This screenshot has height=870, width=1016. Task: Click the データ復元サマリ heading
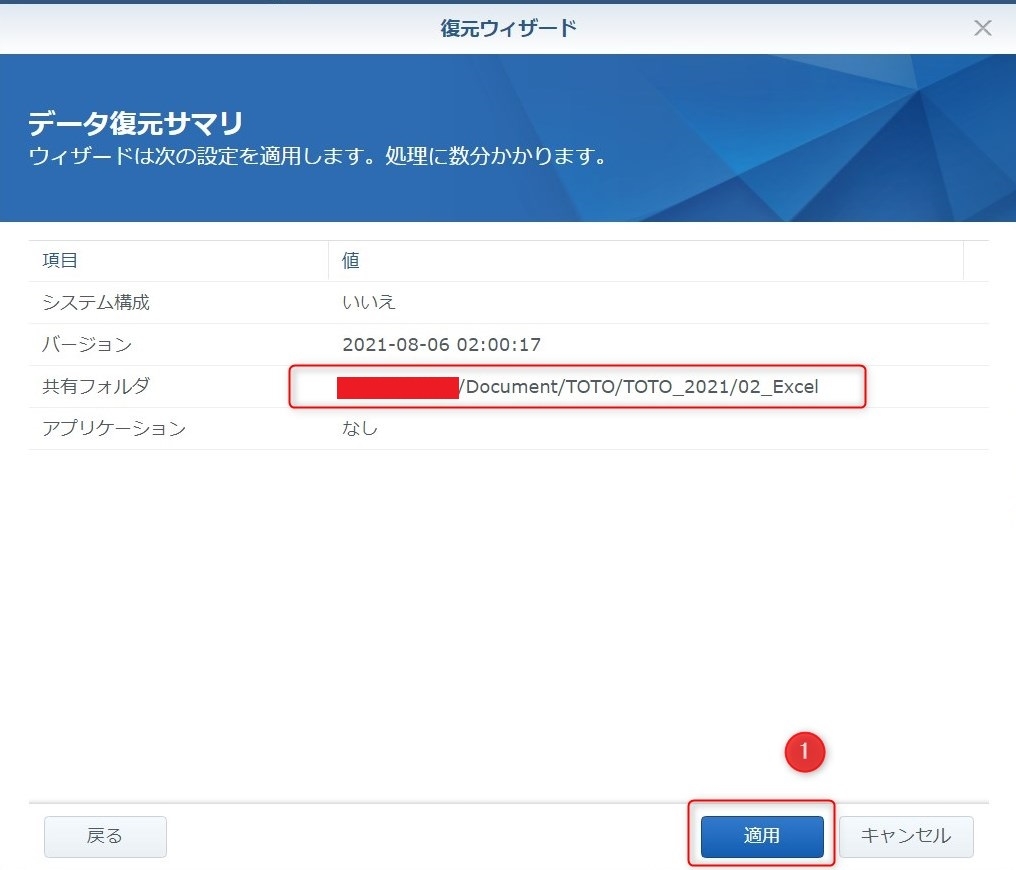coord(135,124)
